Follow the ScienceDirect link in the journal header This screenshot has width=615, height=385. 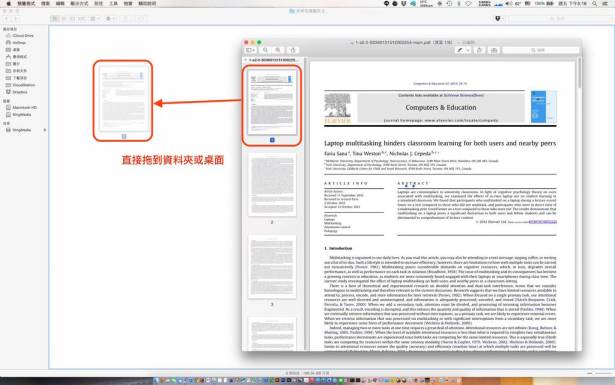(464, 95)
